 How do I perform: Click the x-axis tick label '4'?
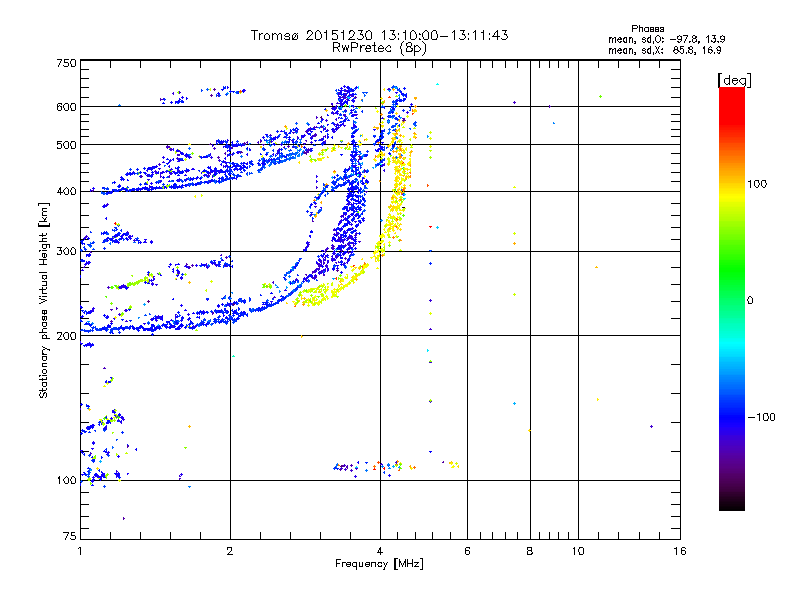click(380, 551)
